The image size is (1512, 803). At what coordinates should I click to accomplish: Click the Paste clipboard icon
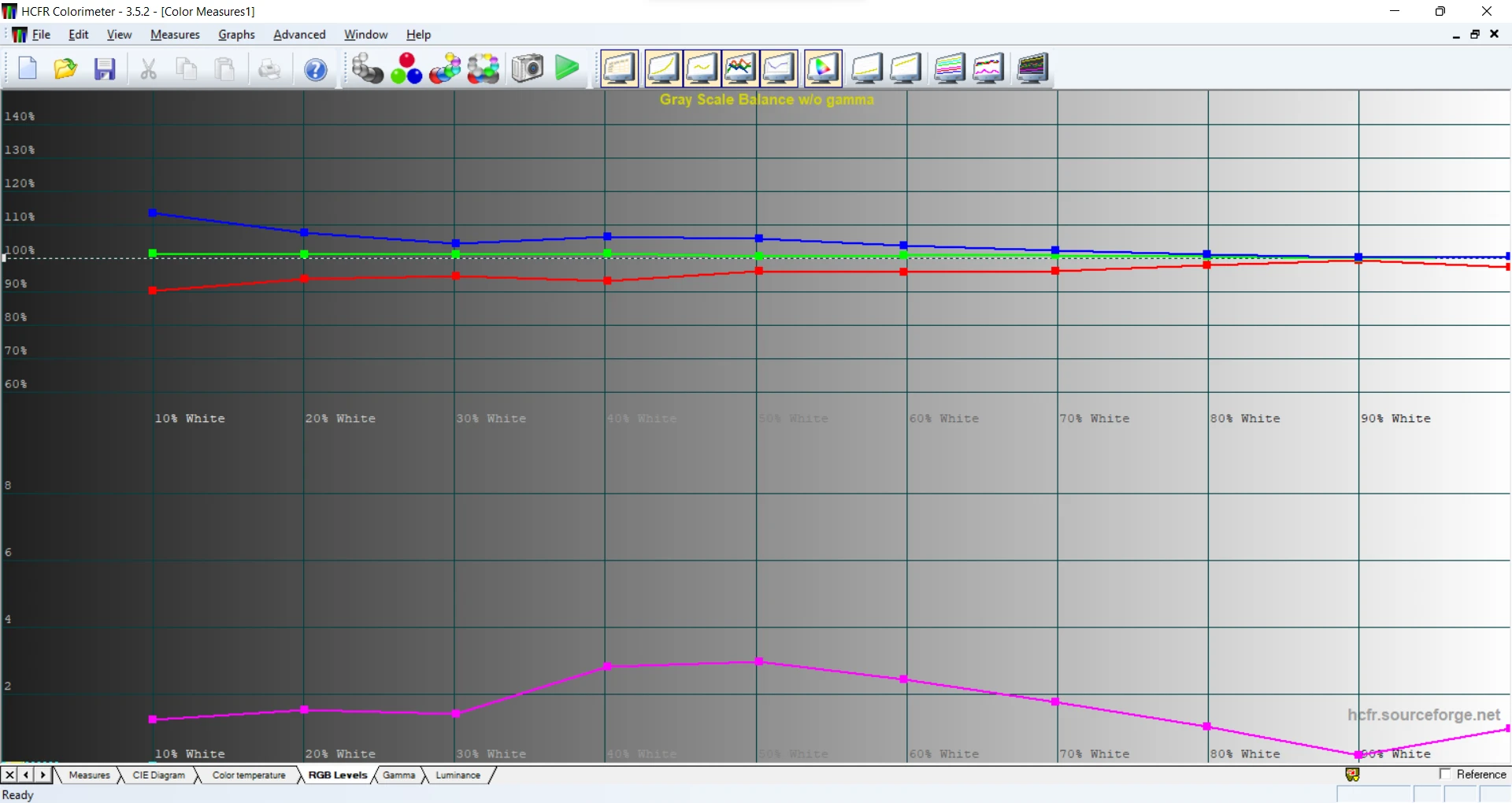click(225, 68)
